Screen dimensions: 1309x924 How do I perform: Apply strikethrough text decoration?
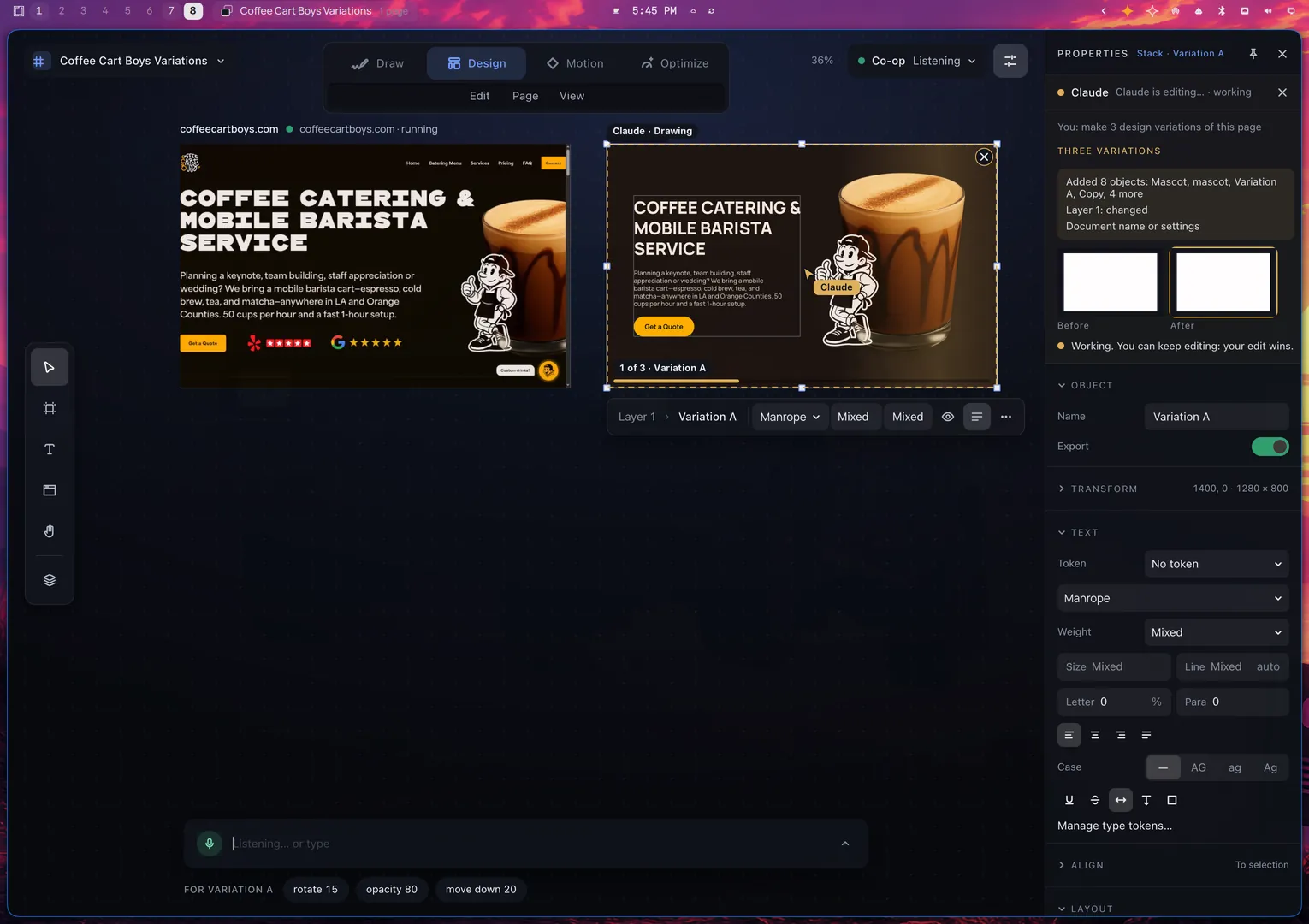click(1095, 800)
